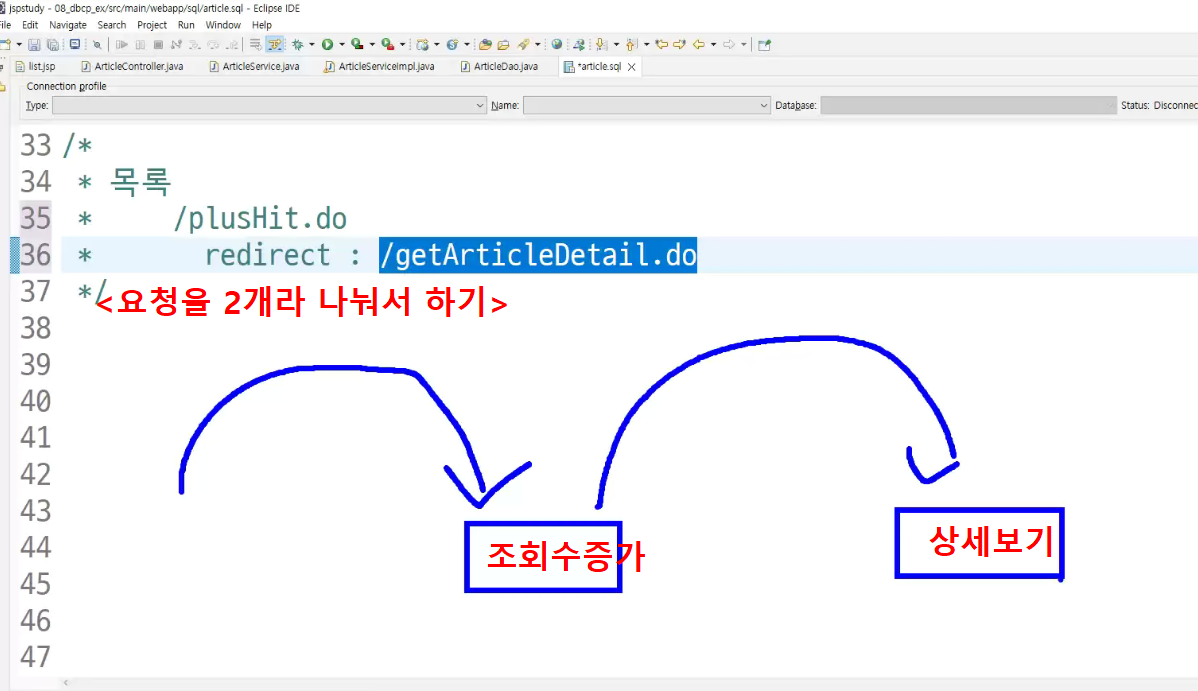The height and width of the screenshot is (691, 1198).
Task: Switch to the list.jsp editor tab
Action: pyautogui.click(x=36, y=67)
